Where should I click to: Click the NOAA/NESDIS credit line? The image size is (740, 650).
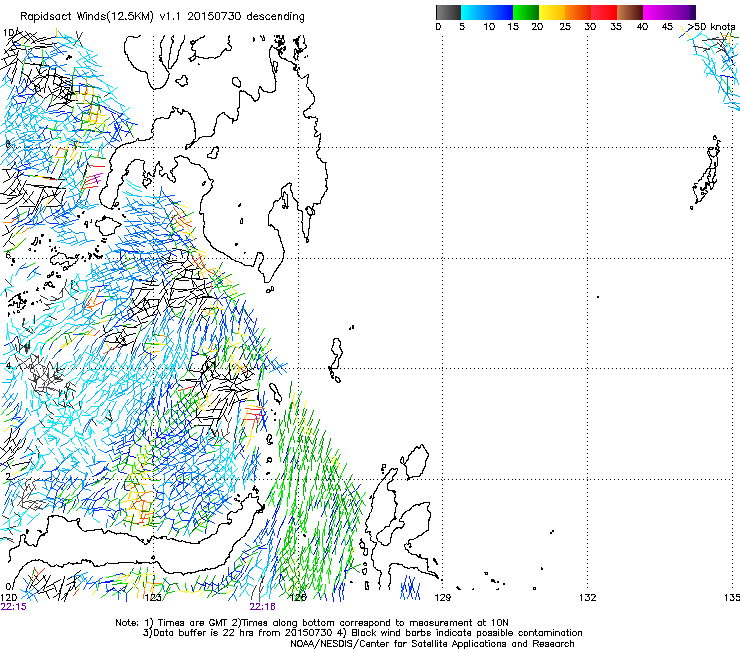(432, 644)
